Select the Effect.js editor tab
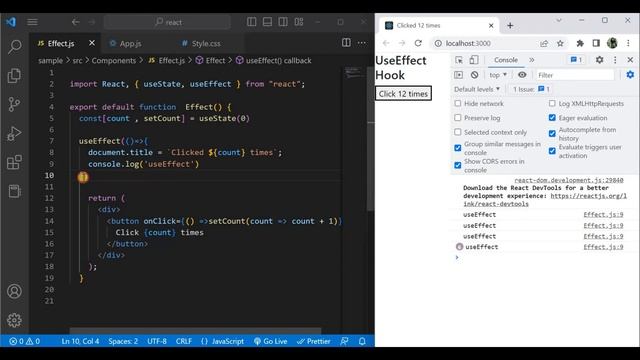Viewport: 640px width, 360px height. [61, 43]
